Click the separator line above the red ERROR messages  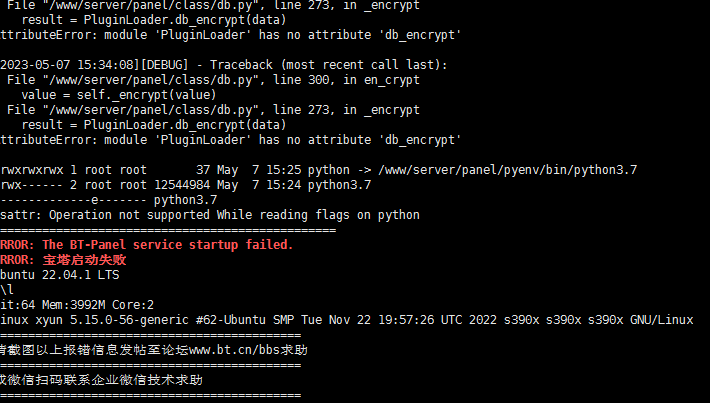(x=168, y=230)
